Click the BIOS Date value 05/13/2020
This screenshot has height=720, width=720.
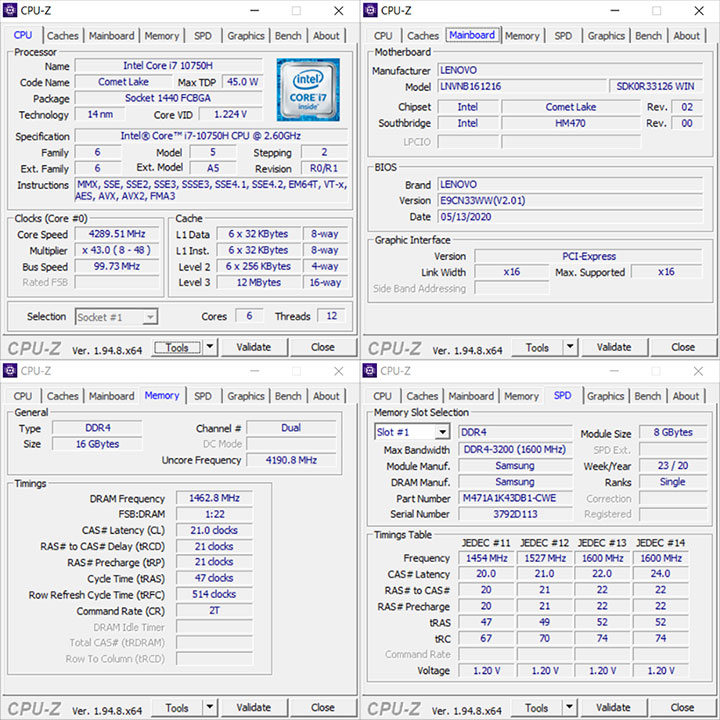coord(570,217)
